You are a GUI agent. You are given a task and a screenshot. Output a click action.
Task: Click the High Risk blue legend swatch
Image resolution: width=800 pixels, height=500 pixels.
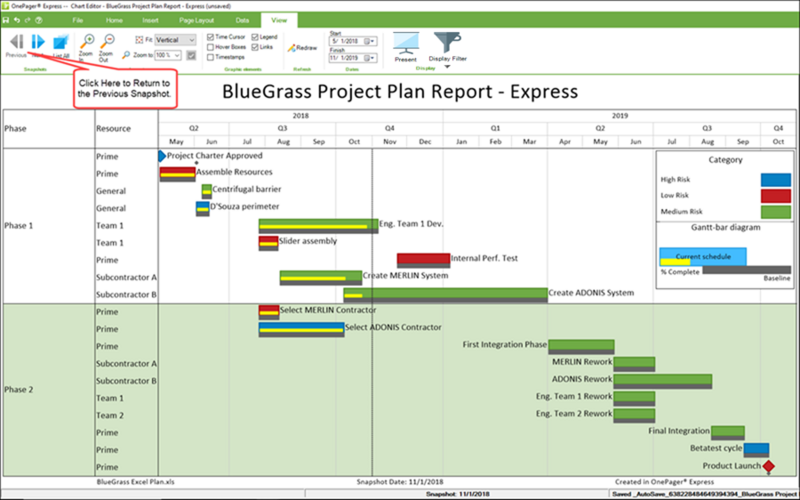(776, 180)
